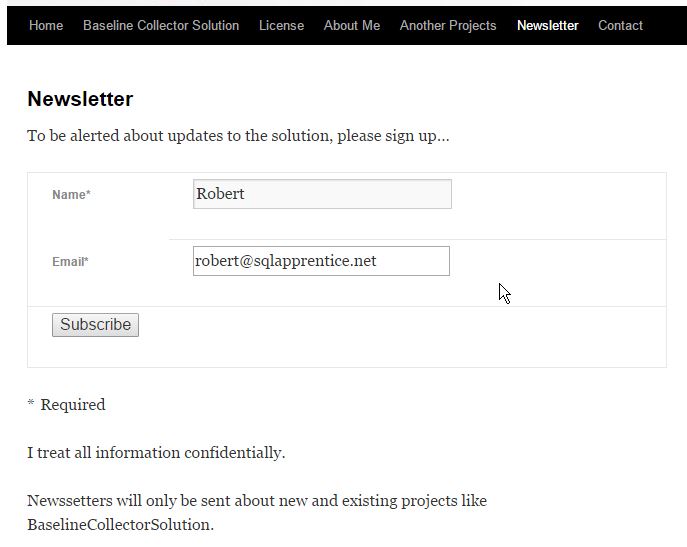Click the "I treat all information confidentially" sentence
The image size is (687, 547).
click(x=156, y=453)
